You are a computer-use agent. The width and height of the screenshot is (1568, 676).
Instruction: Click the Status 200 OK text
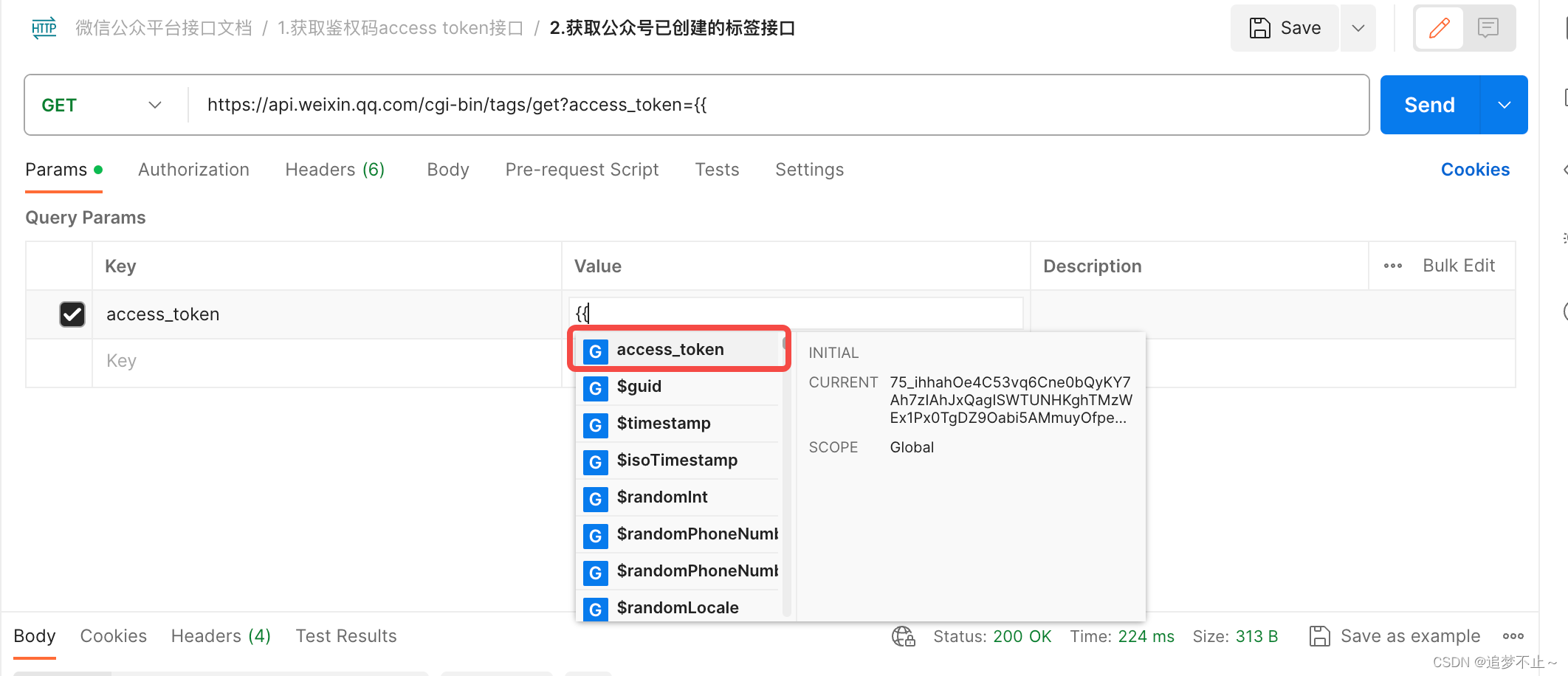(992, 636)
